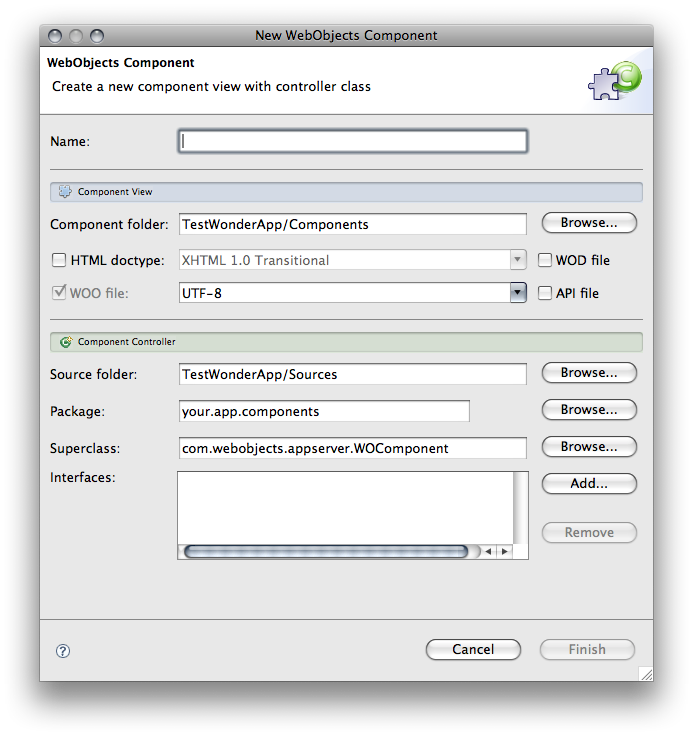The image size is (693, 736).
Task: Browse for the Source folder
Action: 589,373
